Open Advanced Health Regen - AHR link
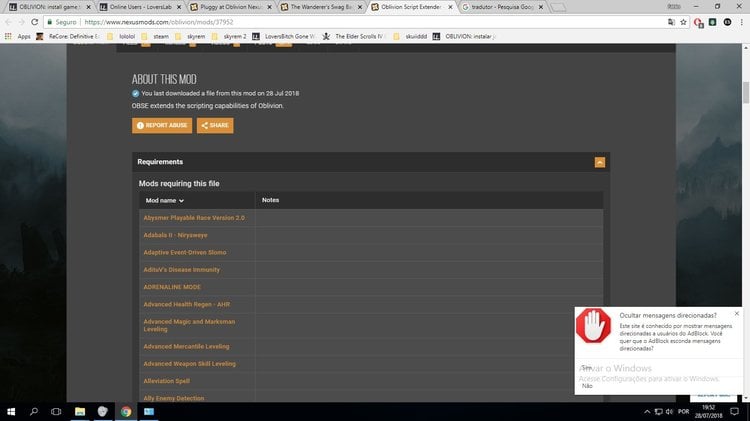The height and width of the screenshot is (421, 750). pyautogui.click(x=187, y=304)
